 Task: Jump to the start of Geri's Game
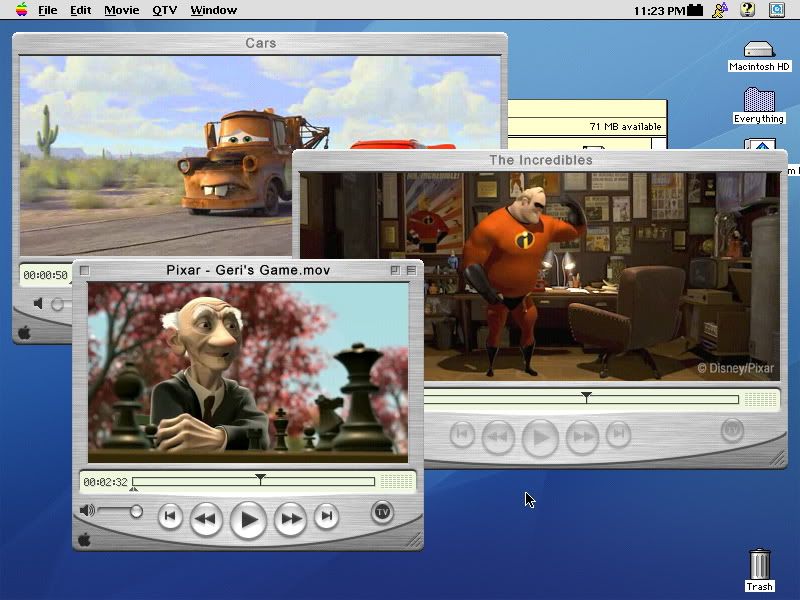point(170,516)
